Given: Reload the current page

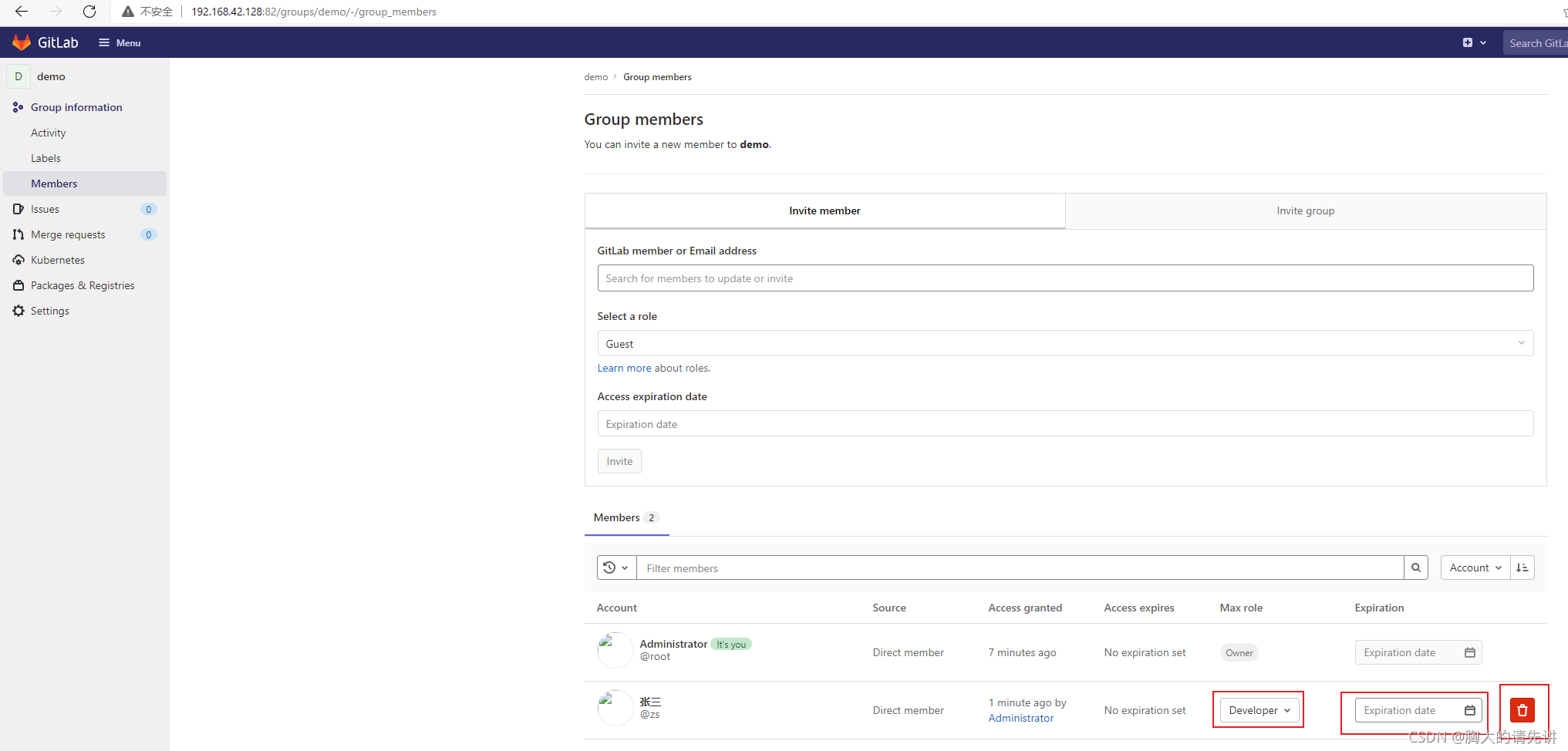Looking at the screenshot, I should point(89,12).
